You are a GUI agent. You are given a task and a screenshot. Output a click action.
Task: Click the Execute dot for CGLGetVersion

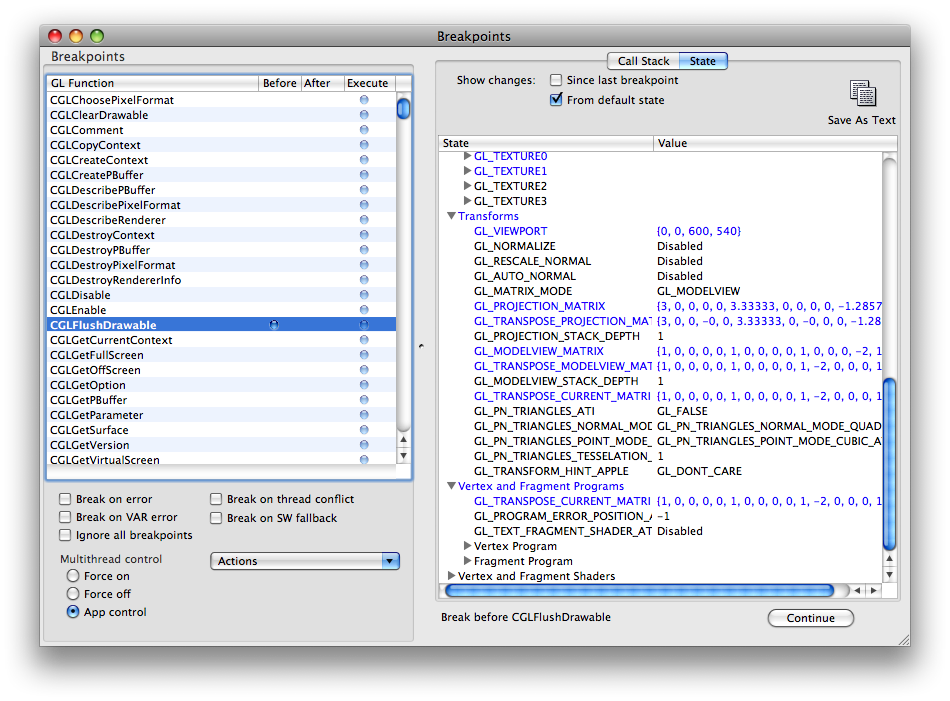coord(364,445)
